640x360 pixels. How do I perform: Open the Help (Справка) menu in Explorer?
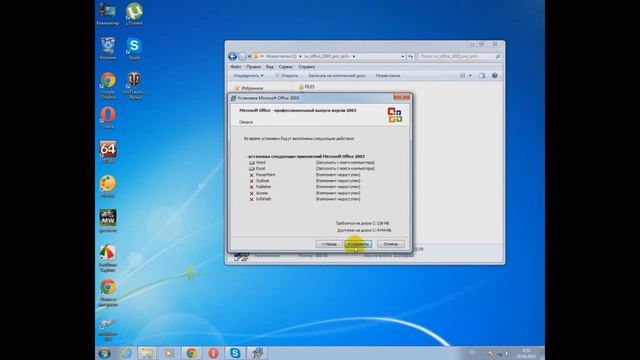(x=307, y=67)
